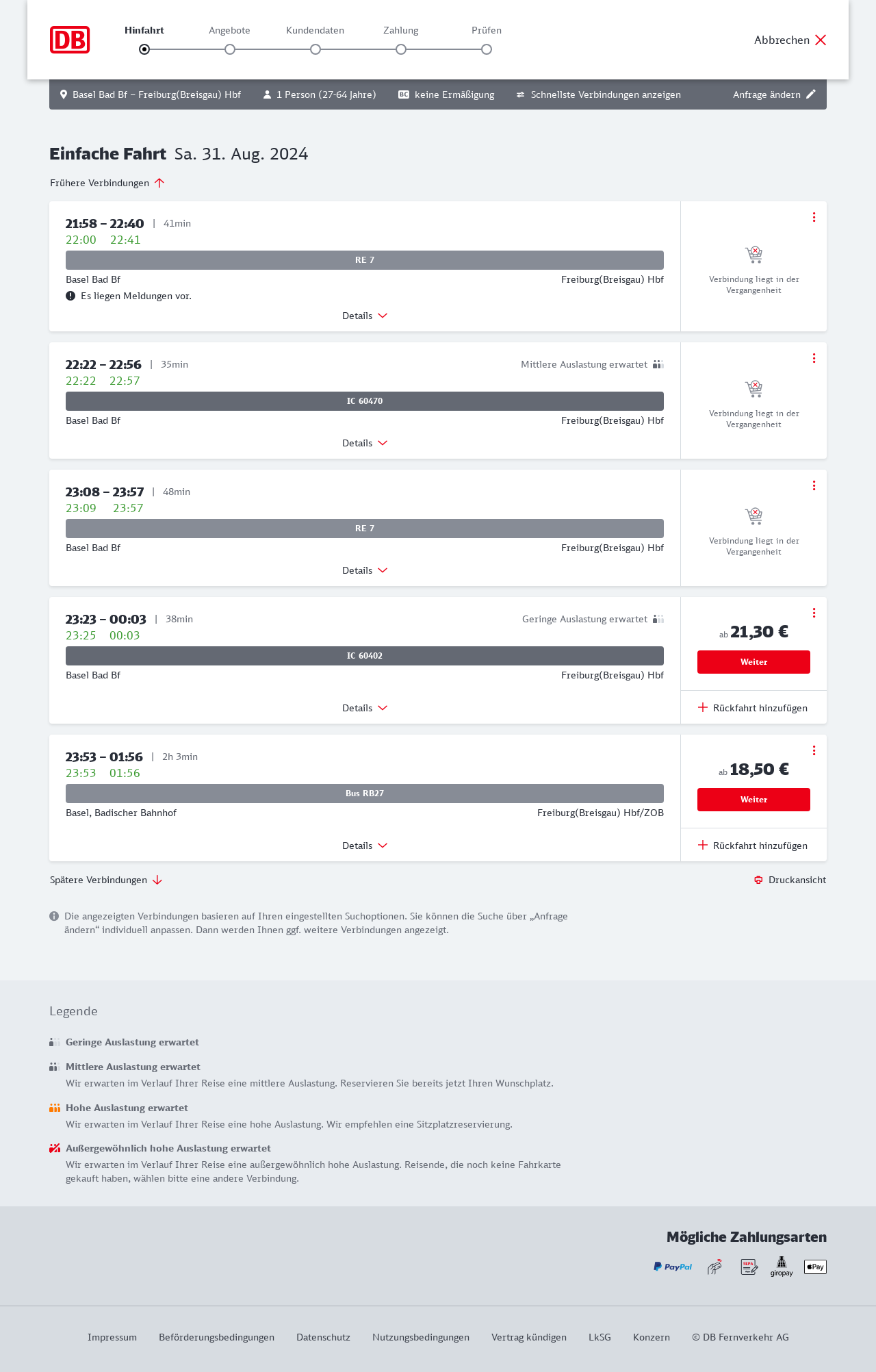Expand Details for IC 60470 connection
876x1372 pixels.
(365, 443)
